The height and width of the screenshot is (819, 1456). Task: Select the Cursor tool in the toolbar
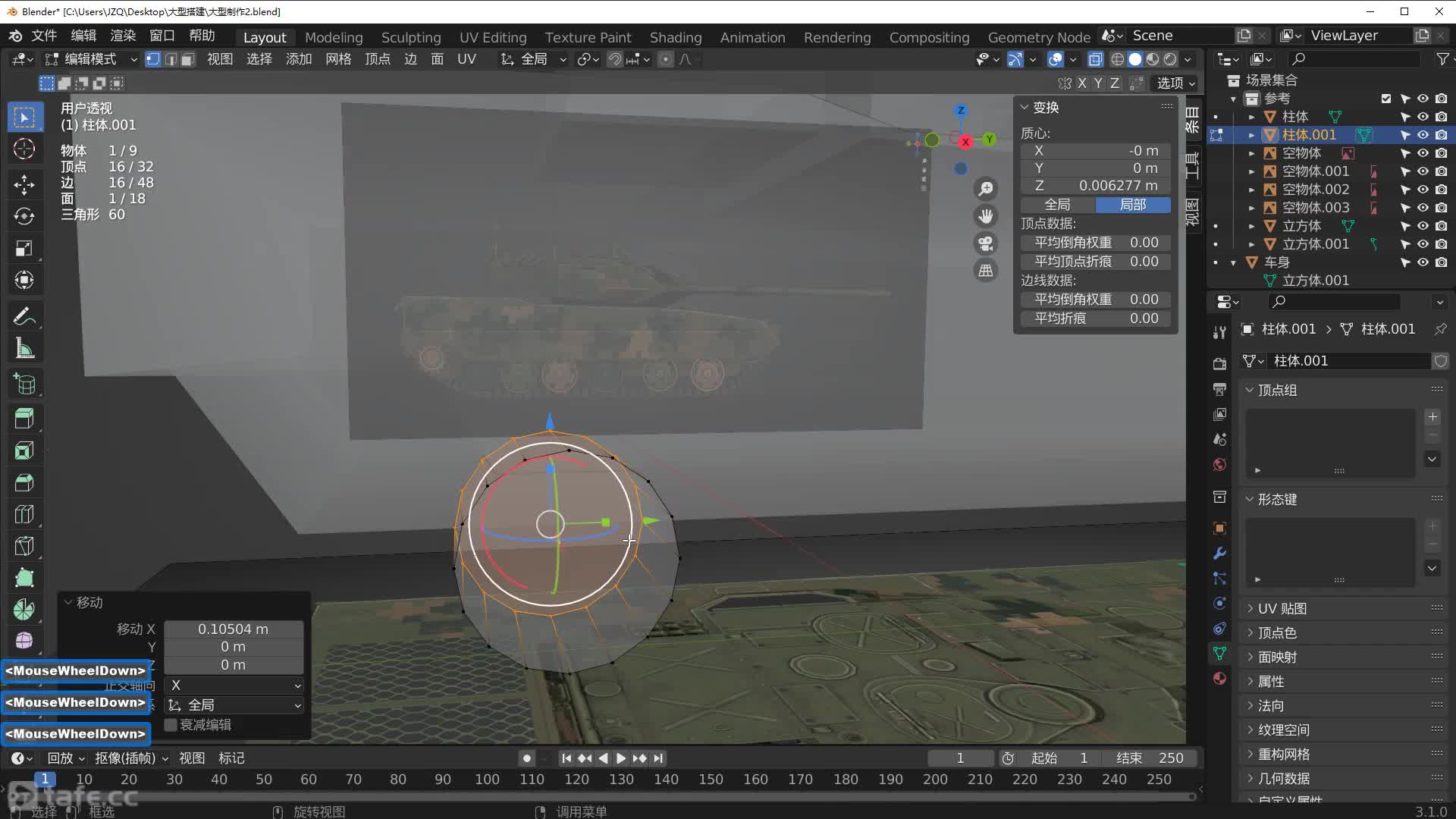[24, 149]
